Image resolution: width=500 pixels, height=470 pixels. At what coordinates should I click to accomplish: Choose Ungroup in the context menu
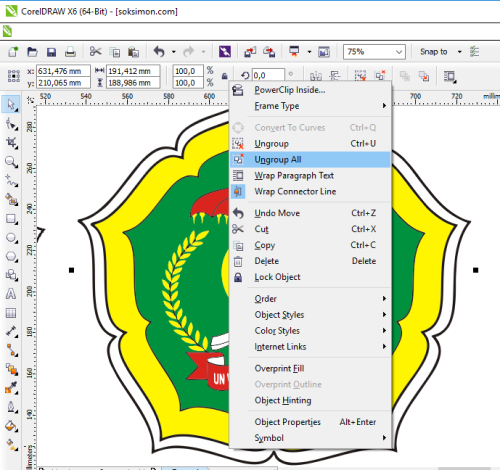[x=310, y=144]
